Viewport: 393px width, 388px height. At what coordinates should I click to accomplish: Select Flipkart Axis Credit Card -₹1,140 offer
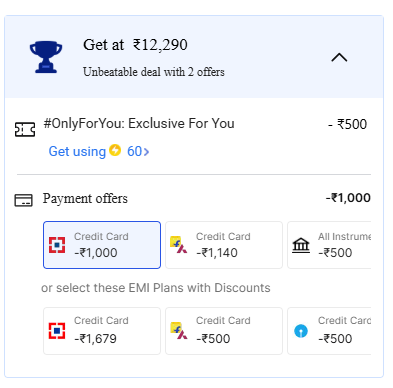[x=224, y=245]
